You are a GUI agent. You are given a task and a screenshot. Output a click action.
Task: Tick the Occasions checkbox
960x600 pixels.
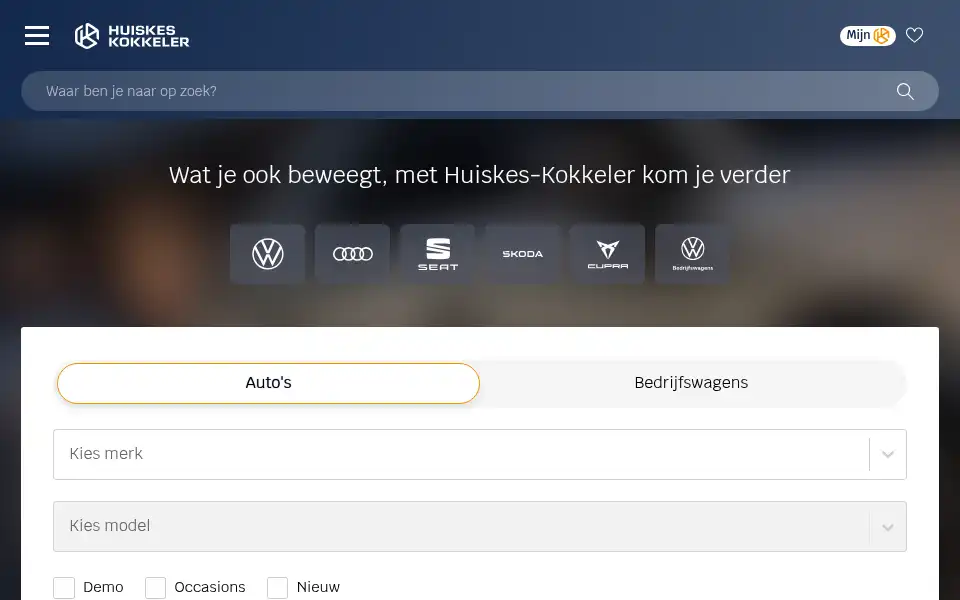tap(156, 588)
